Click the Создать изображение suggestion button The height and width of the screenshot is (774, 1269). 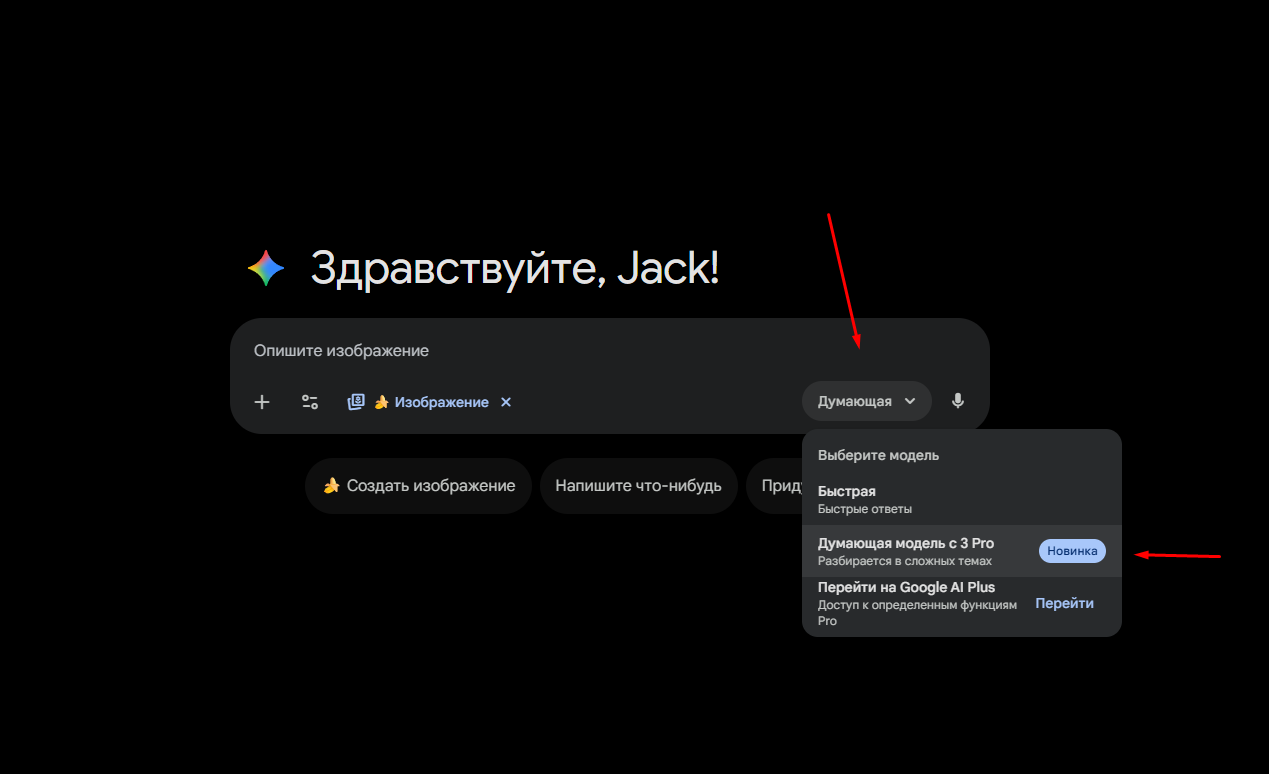(x=418, y=486)
